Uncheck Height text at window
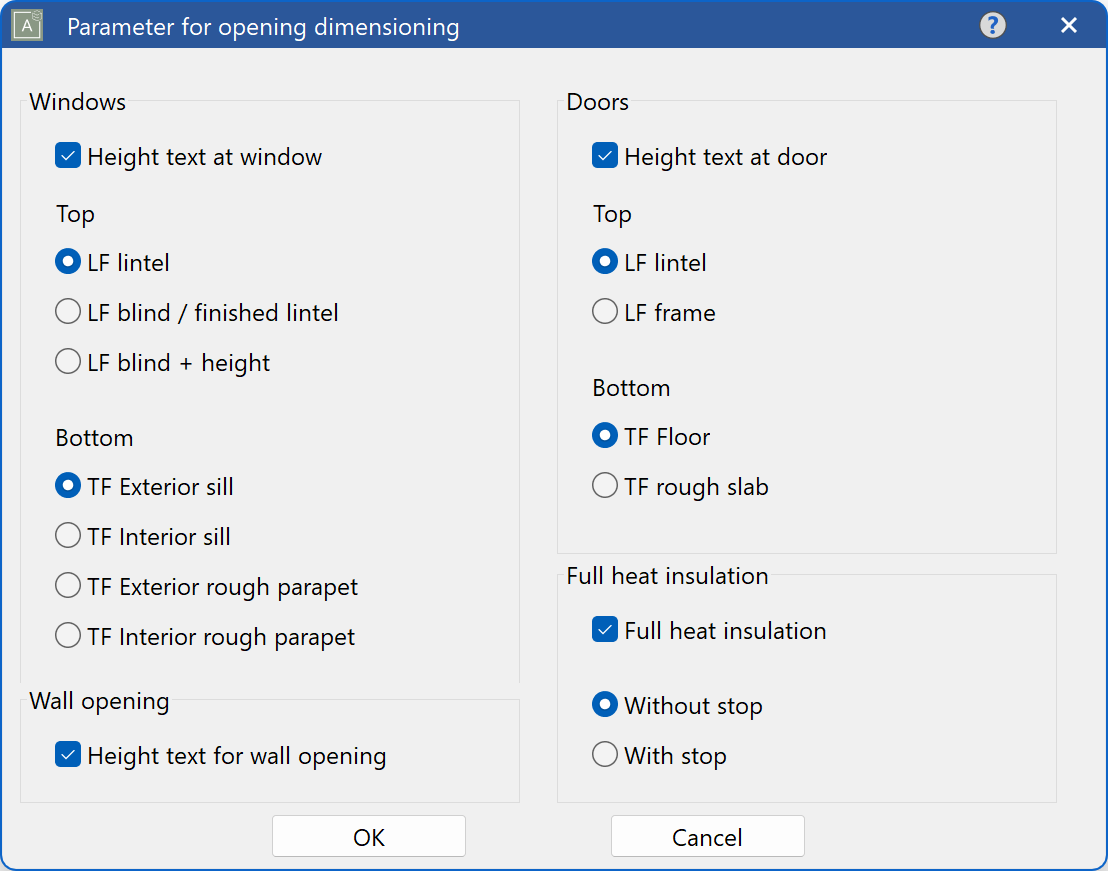 pos(67,156)
